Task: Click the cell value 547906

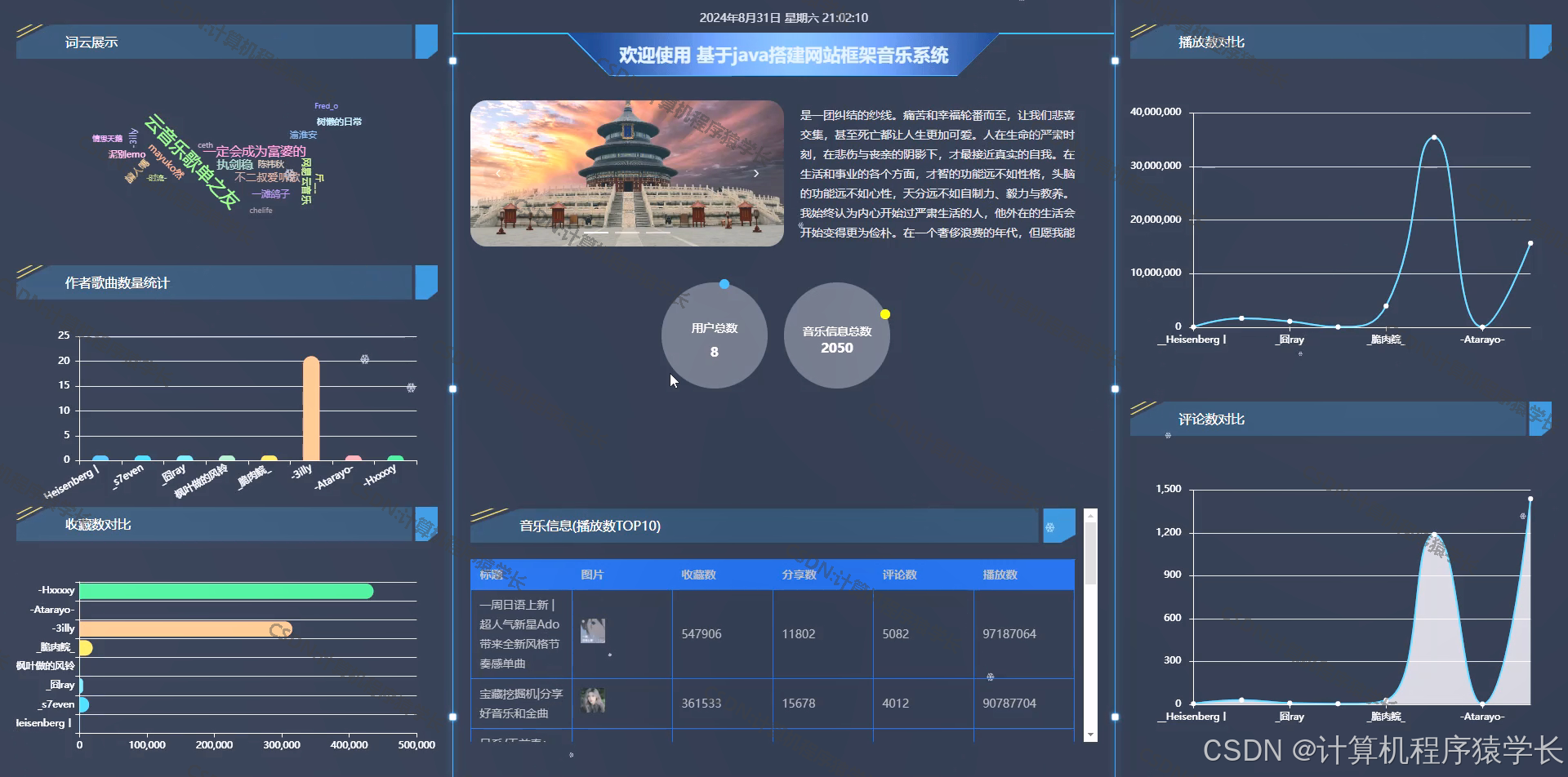Action: tap(702, 634)
